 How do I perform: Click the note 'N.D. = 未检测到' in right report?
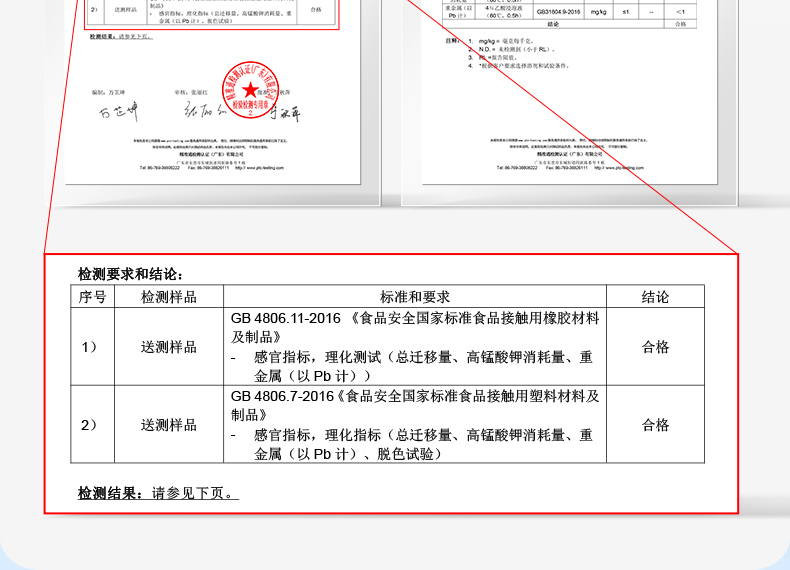point(516,49)
